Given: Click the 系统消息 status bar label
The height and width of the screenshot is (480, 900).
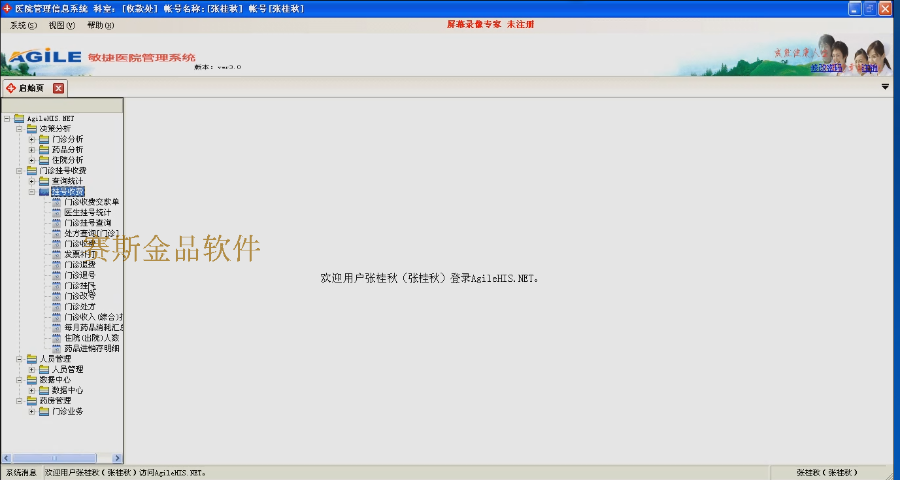Looking at the screenshot, I should [21, 473].
